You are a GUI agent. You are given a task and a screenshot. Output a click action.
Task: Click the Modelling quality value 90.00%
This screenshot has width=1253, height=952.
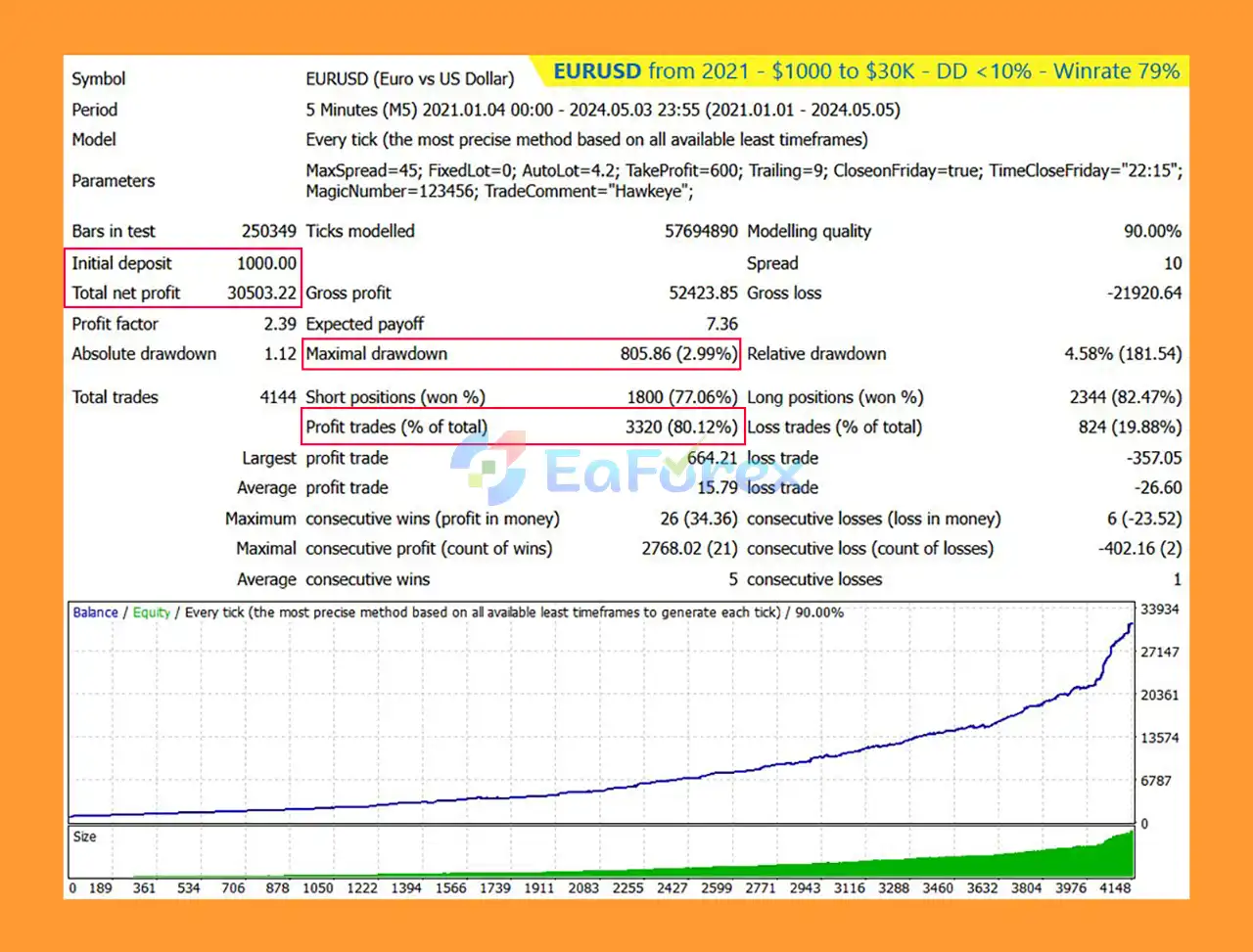tap(1152, 232)
